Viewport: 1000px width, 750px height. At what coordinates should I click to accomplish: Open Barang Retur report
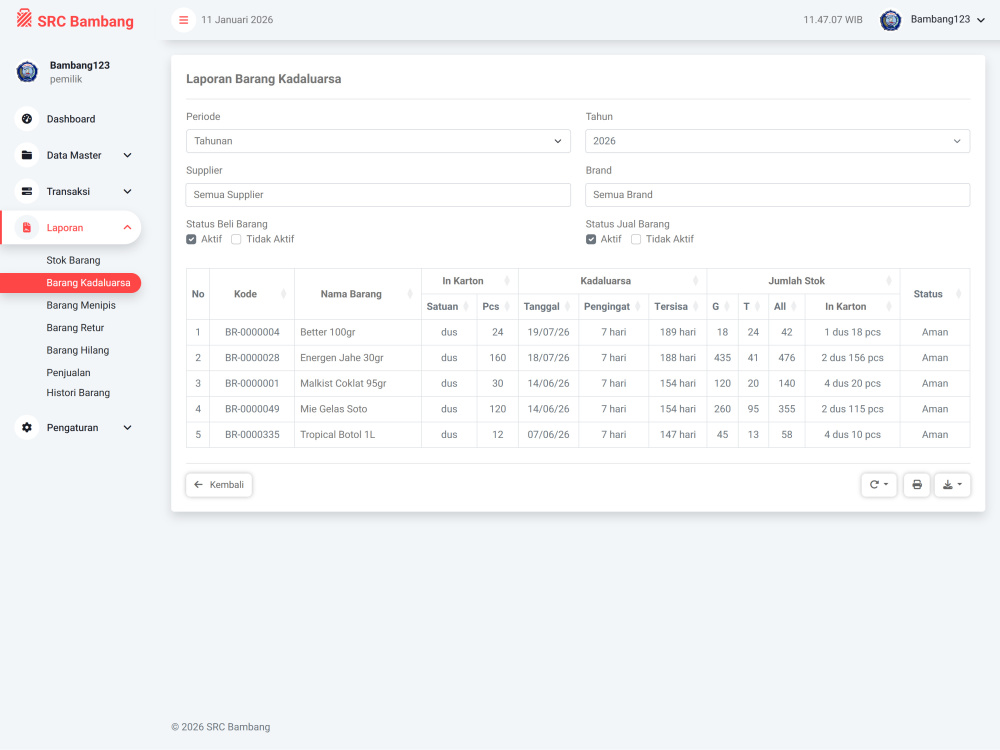pyautogui.click(x=75, y=328)
